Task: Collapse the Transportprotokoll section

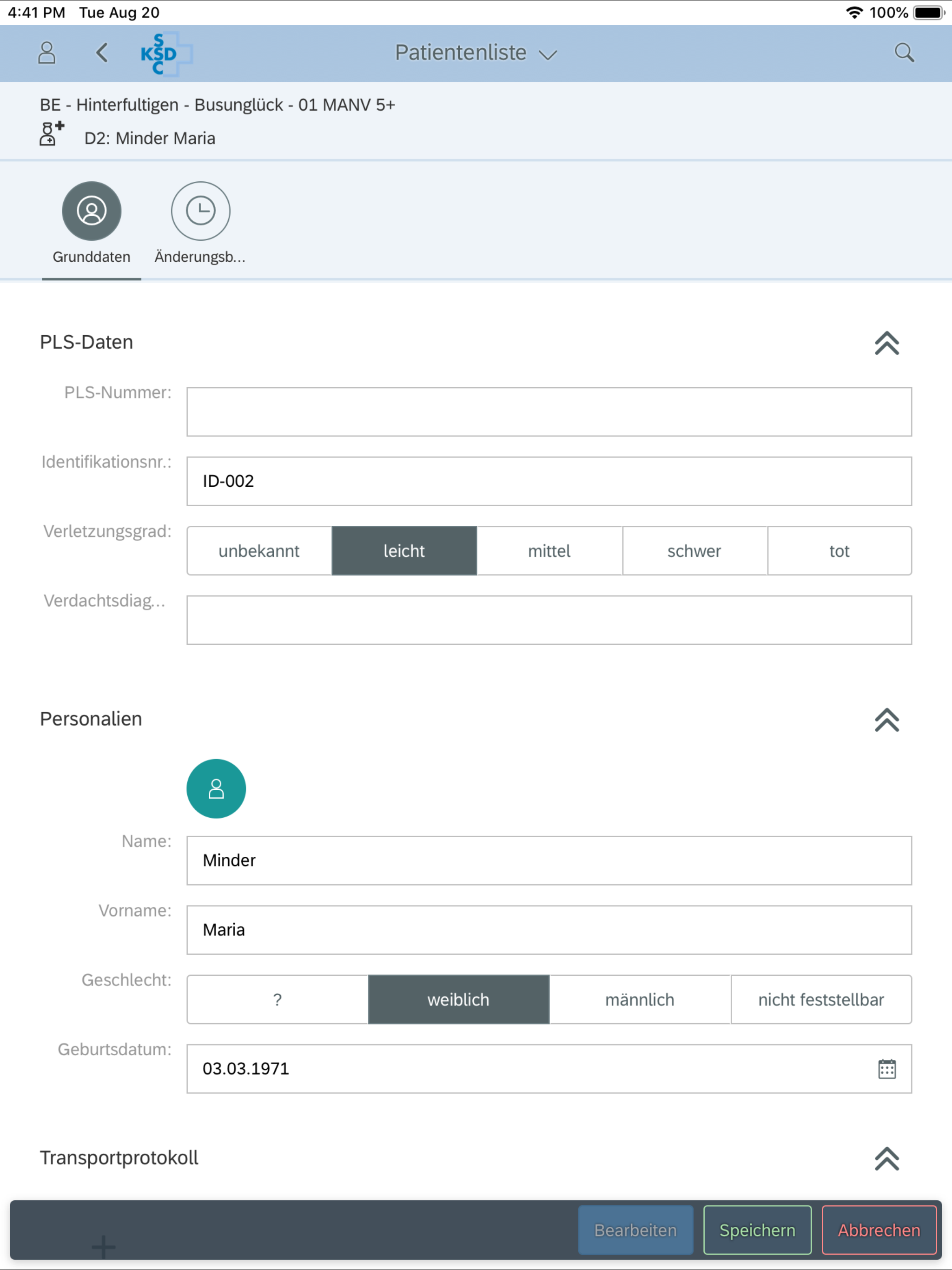Action: pos(886,1158)
